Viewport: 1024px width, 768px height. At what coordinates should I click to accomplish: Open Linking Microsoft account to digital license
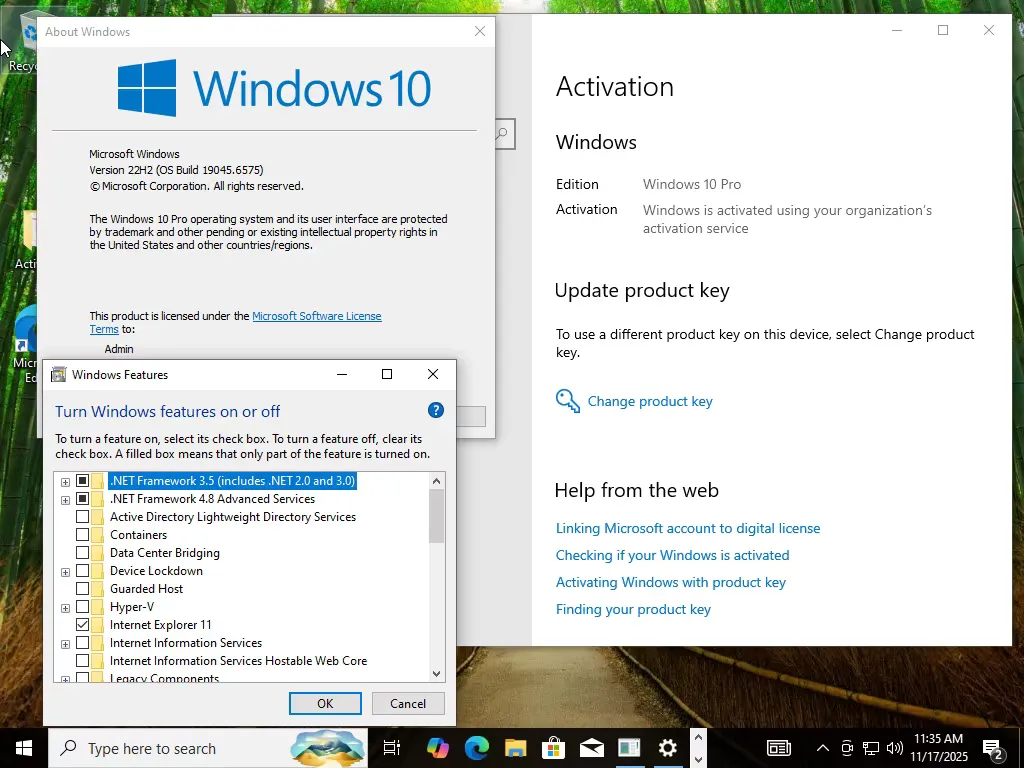click(x=688, y=528)
